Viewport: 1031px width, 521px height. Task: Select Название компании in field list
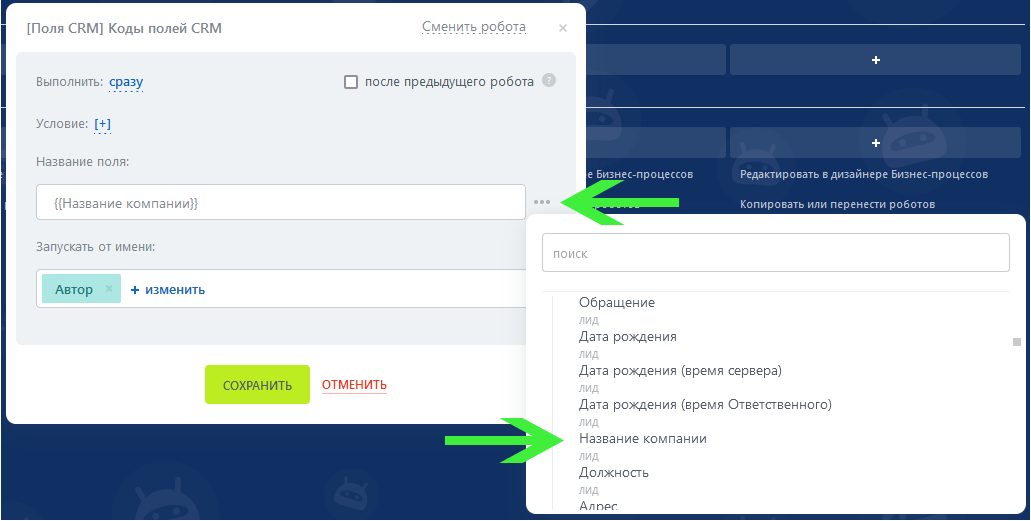tap(642, 439)
